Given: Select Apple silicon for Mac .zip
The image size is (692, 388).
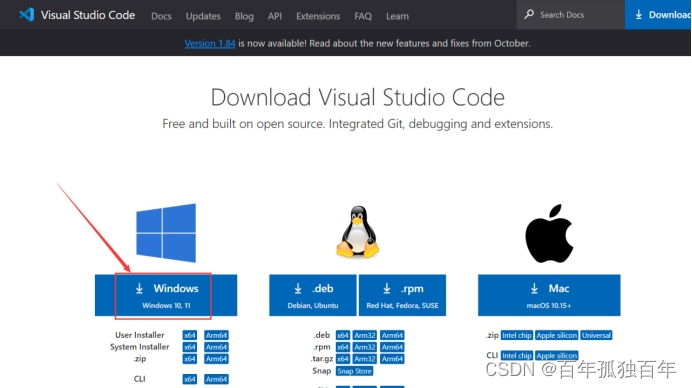Looking at the screenshot, I should [x=557, y=335].
